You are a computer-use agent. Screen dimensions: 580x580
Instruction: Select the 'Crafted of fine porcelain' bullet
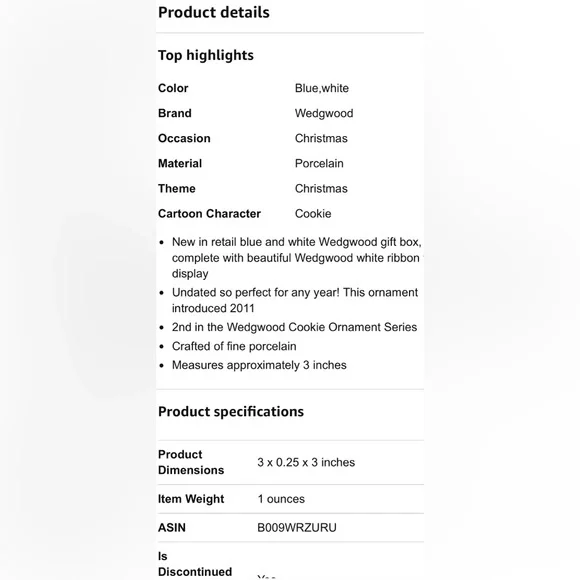coord(234,346)
